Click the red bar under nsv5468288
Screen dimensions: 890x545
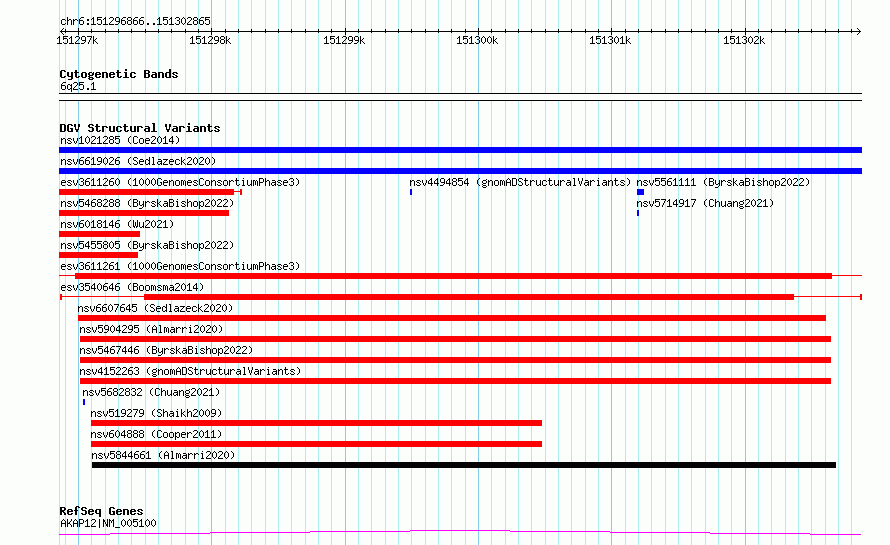144,213
